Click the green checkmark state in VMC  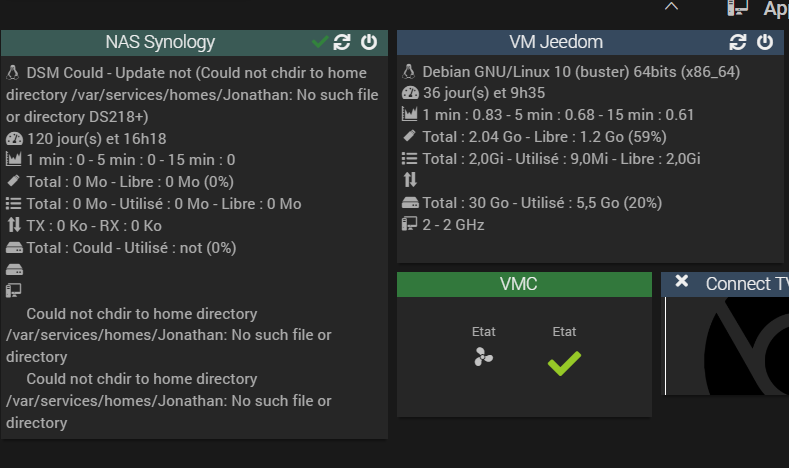564,363
